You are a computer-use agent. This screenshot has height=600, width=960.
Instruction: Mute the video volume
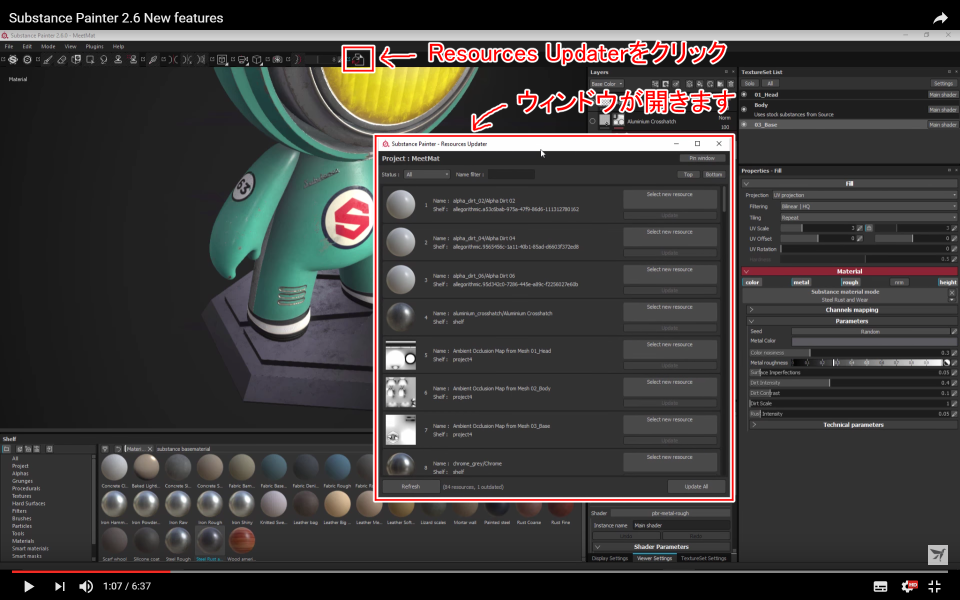86,586
